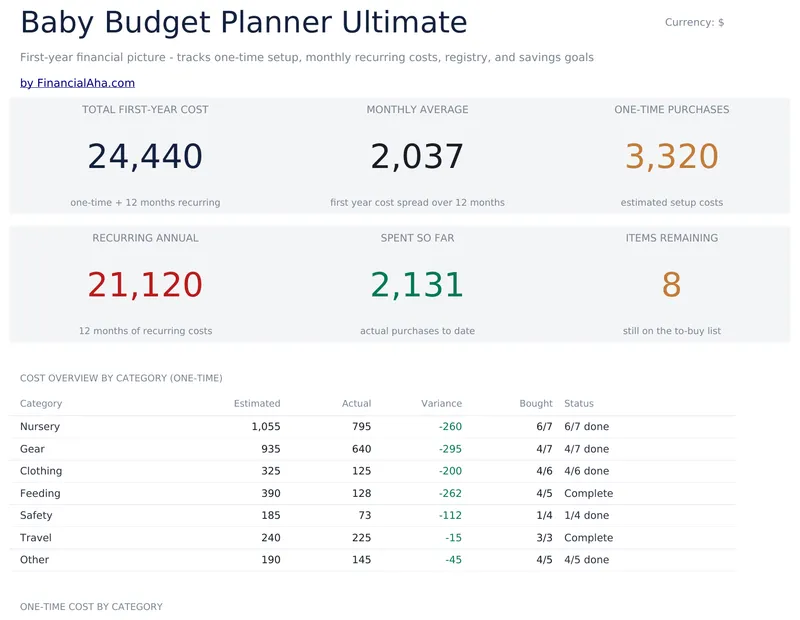
Task: Click Safety variance -112
Action: click(451, 515)
